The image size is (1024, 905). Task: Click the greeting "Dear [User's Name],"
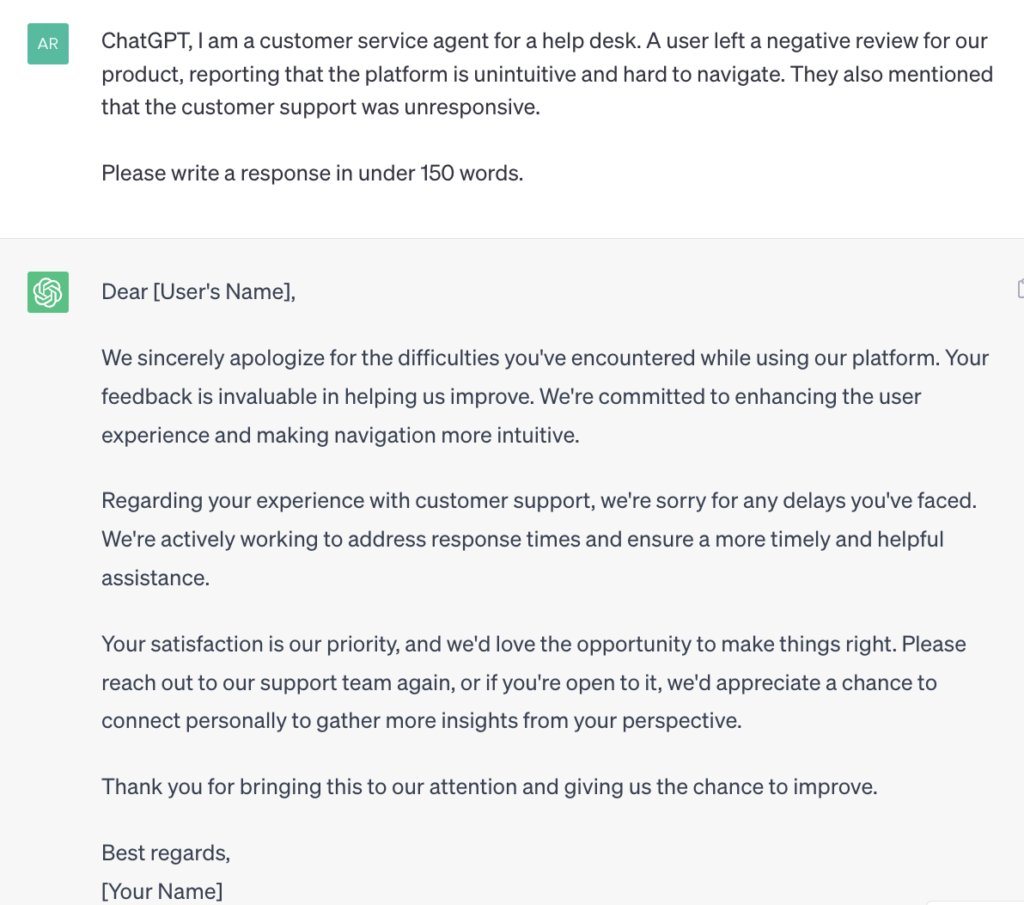tap(199, 292)
